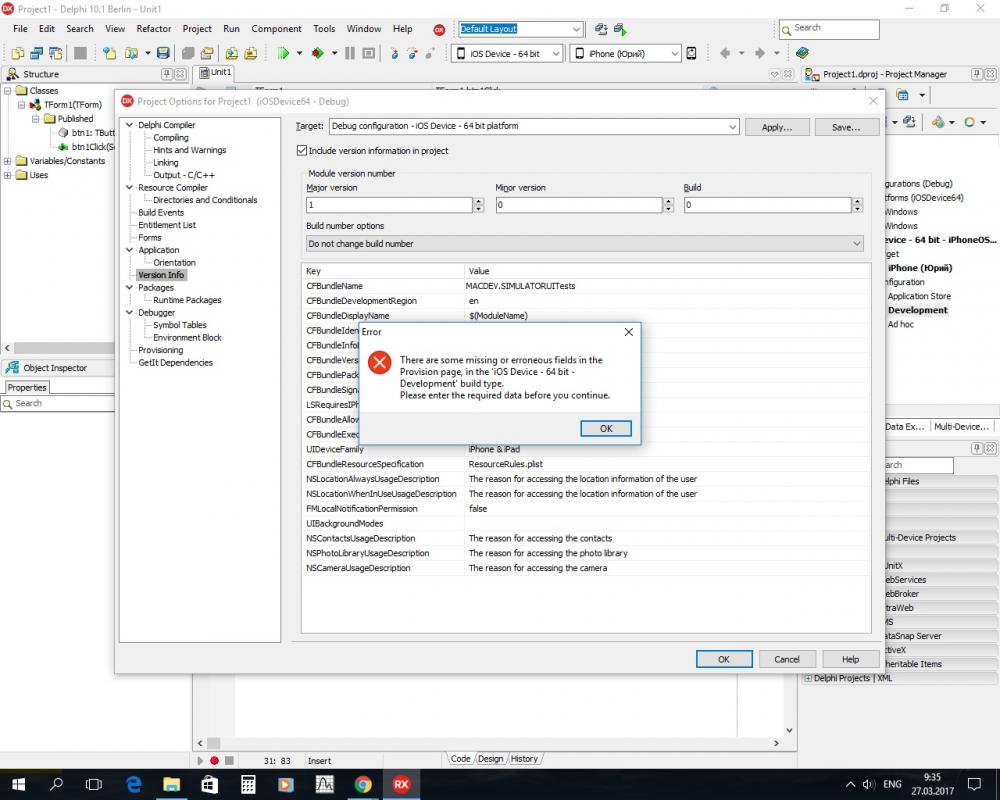This screenshot has height=800, width=1000.
Task: Click the Save (floppy disk) toolbar icon
Action: (163, 54)
